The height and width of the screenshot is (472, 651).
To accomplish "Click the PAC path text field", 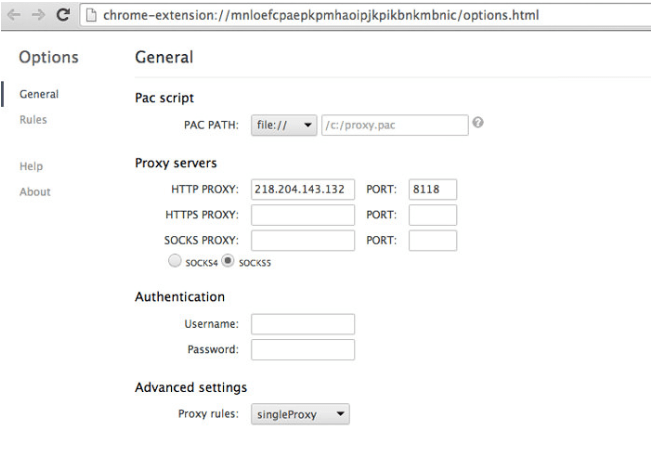I will coord(394,125).
